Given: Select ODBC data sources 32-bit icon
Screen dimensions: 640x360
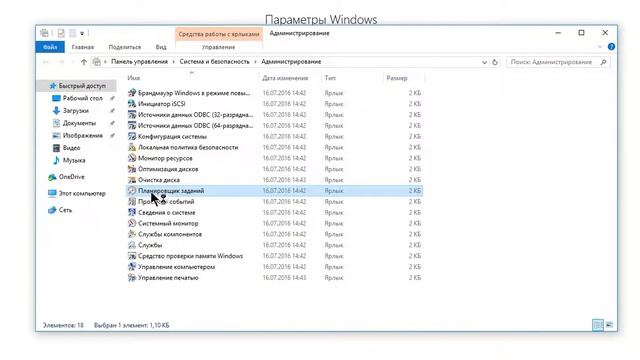Looking at the screenshot, I should 132,115.
